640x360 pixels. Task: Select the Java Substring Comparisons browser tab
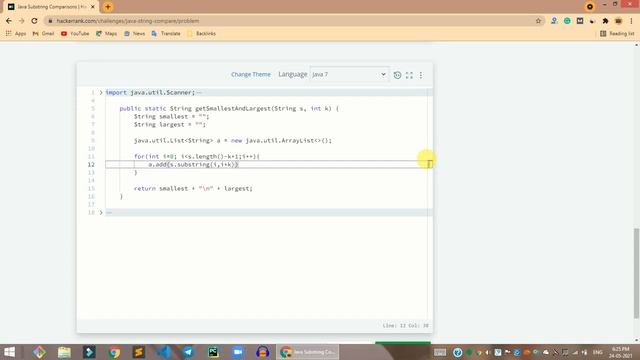[51, 7]
